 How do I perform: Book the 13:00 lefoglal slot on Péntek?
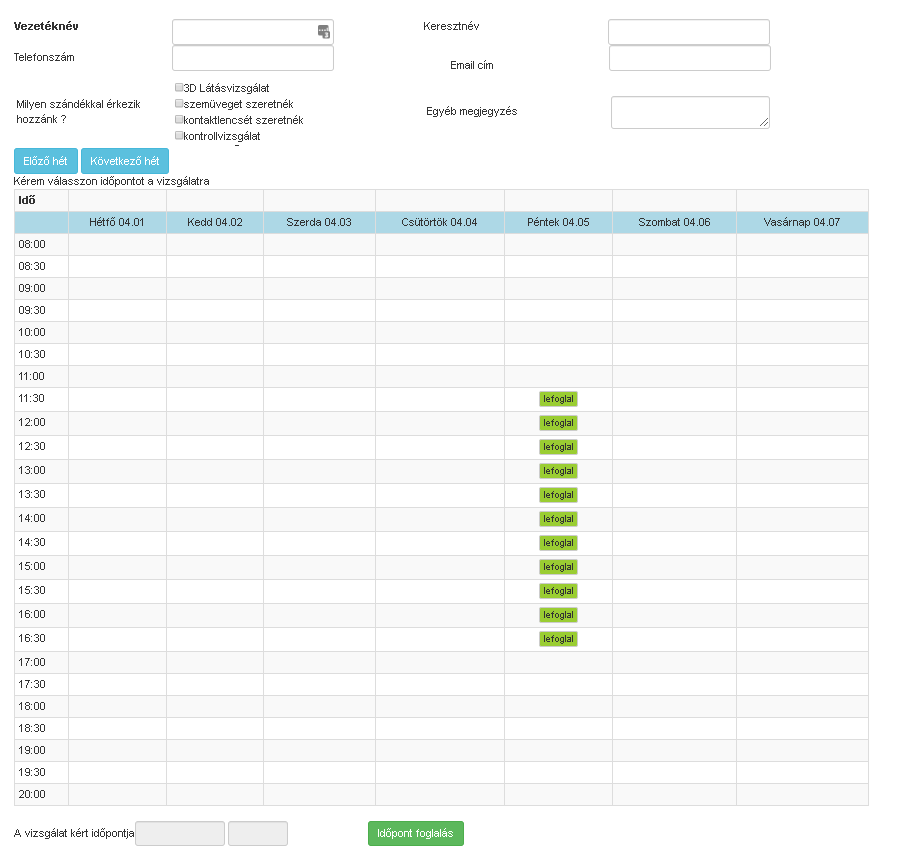click(558, 471)
